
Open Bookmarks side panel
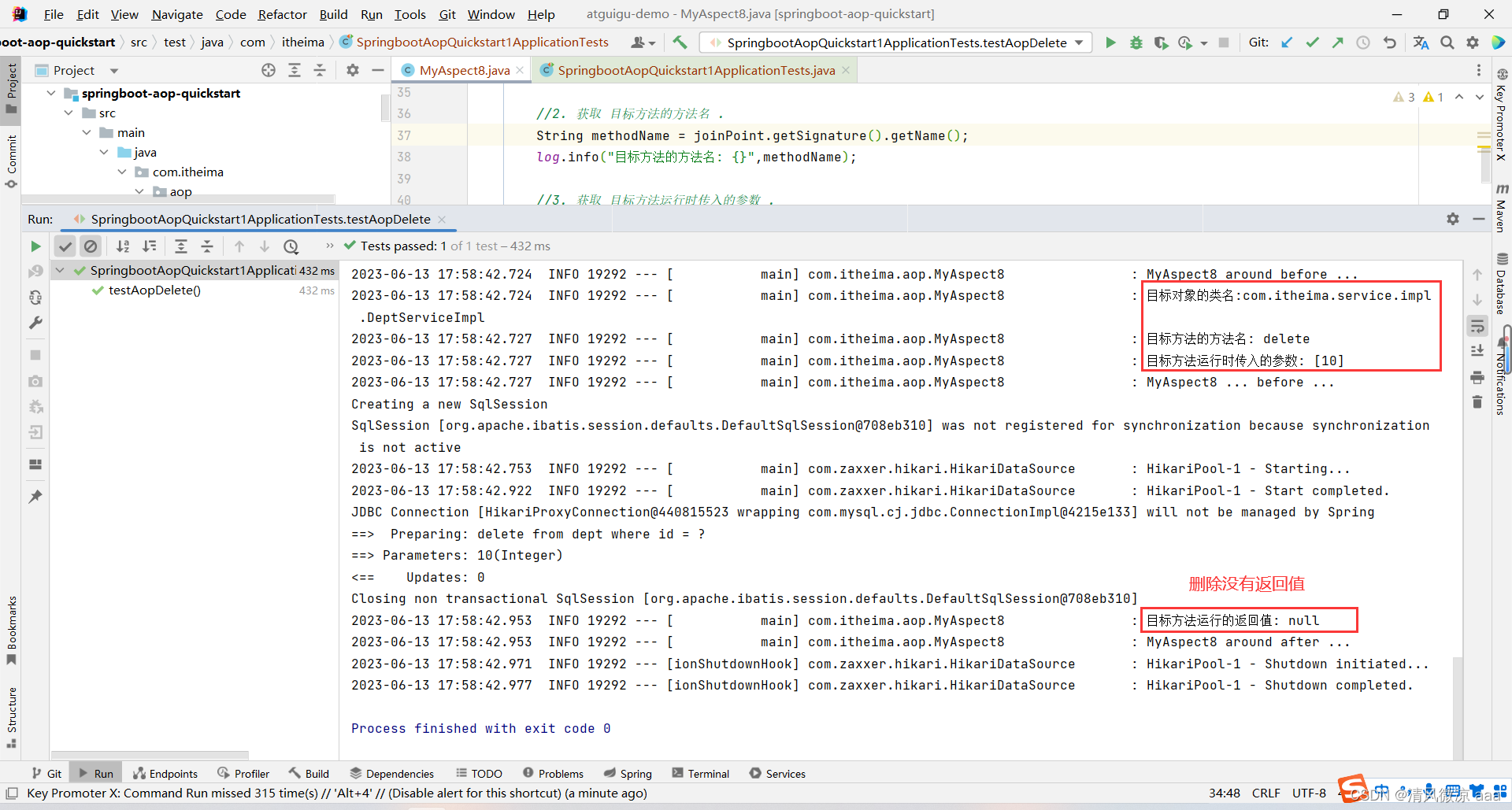click(12, 630)
